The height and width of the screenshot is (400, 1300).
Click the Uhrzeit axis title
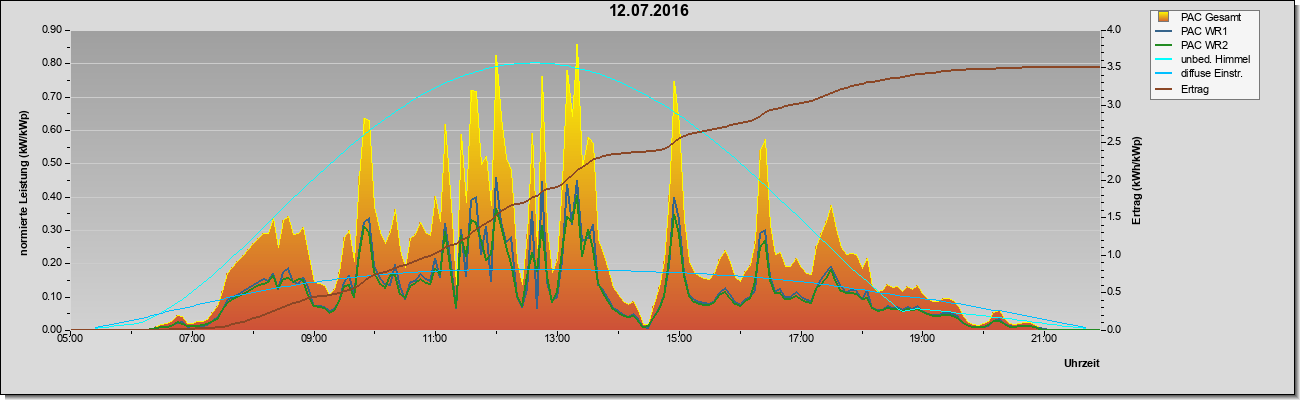click(x=1082, y=364)
